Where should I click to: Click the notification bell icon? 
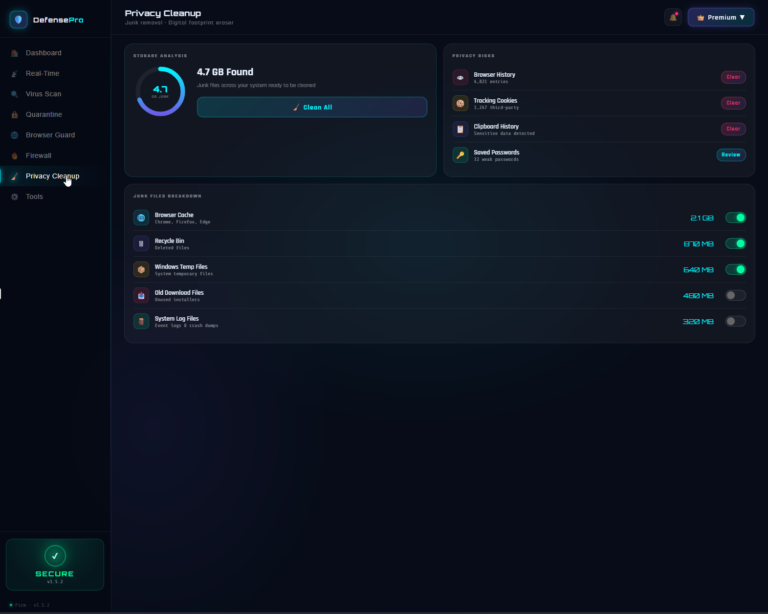(673, 18)
